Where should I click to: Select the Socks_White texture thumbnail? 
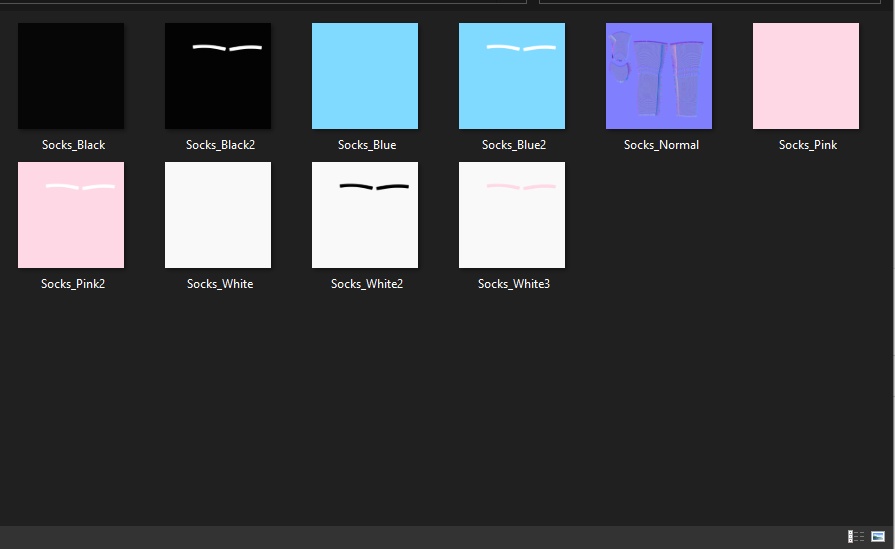tap(218, 215)
